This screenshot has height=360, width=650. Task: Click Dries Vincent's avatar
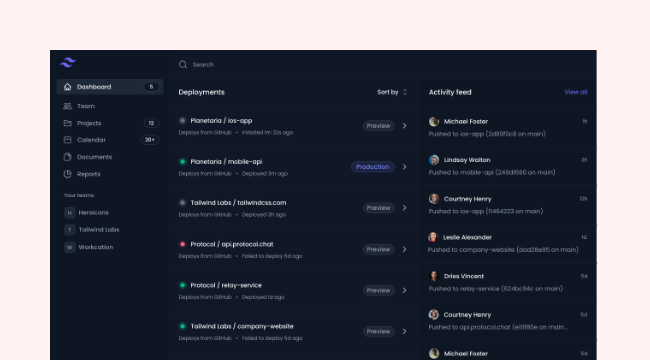(x=434, y=276)
